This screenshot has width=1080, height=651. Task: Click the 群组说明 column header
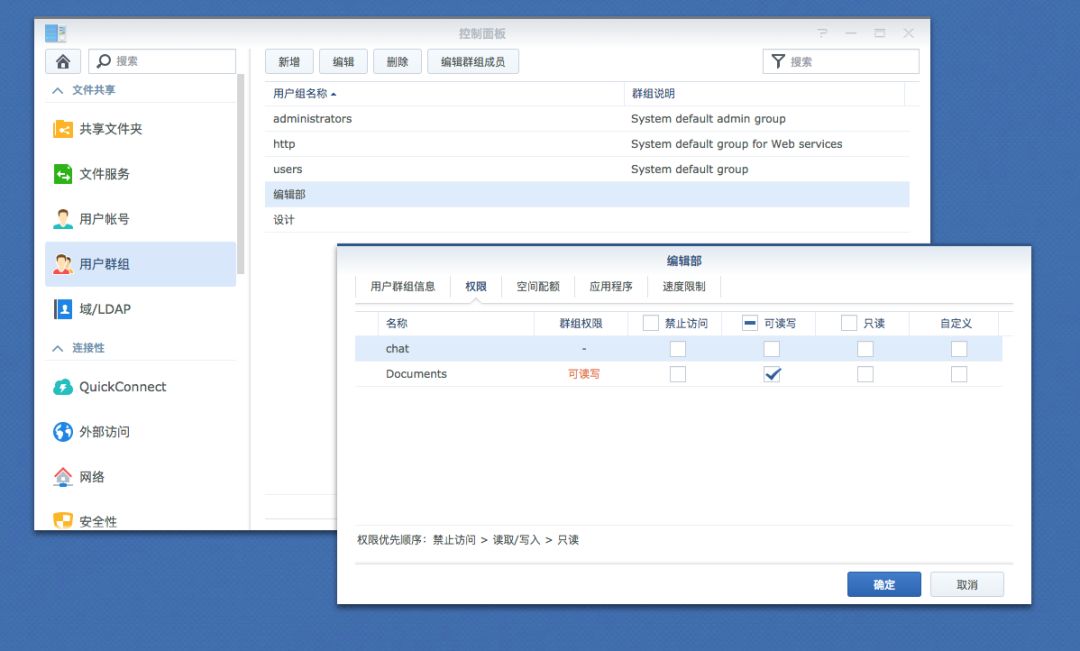(x=765, y=94)
